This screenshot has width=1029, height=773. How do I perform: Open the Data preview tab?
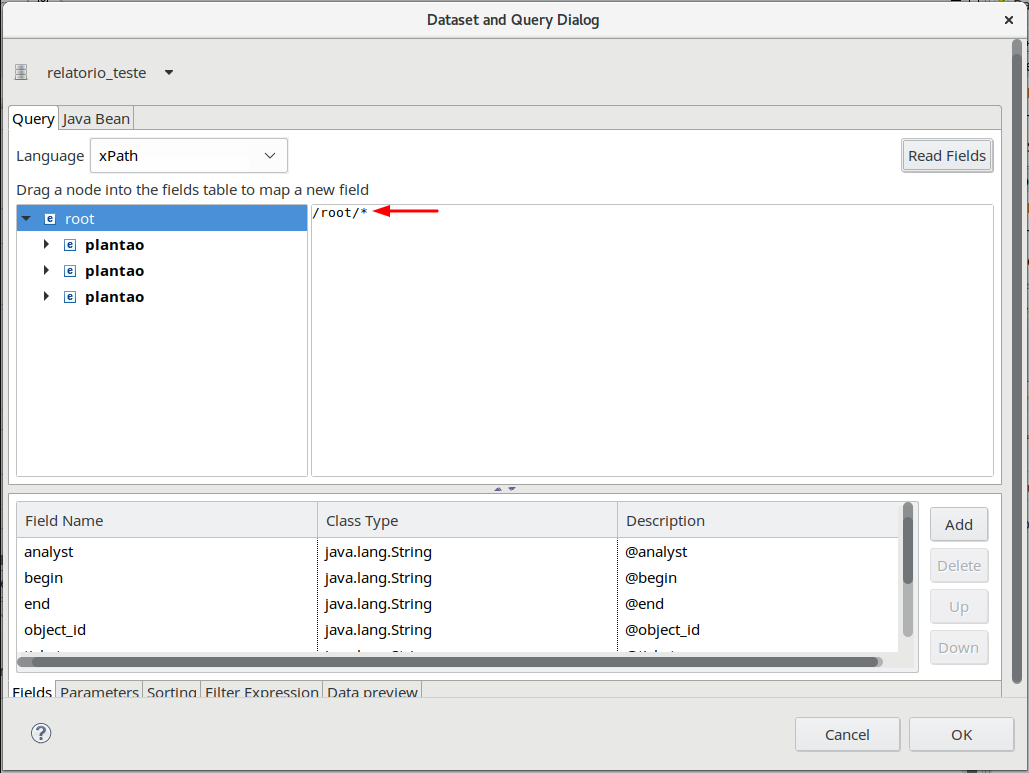point(372,692)
